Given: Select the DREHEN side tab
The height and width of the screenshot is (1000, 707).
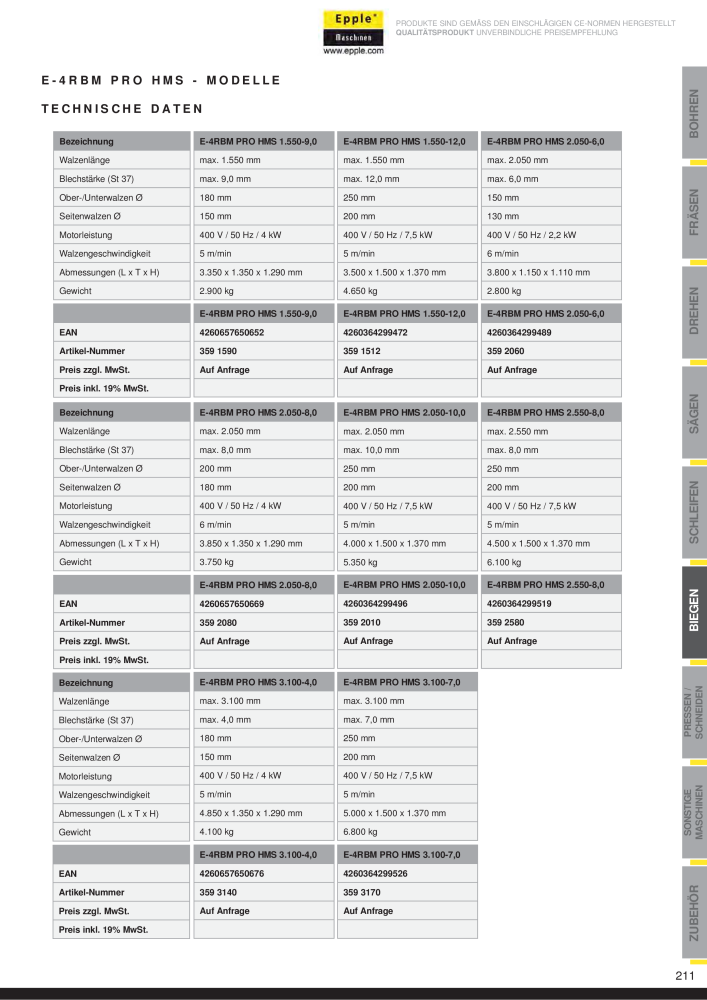Looking at the screenshot, I should pos(694,312).
